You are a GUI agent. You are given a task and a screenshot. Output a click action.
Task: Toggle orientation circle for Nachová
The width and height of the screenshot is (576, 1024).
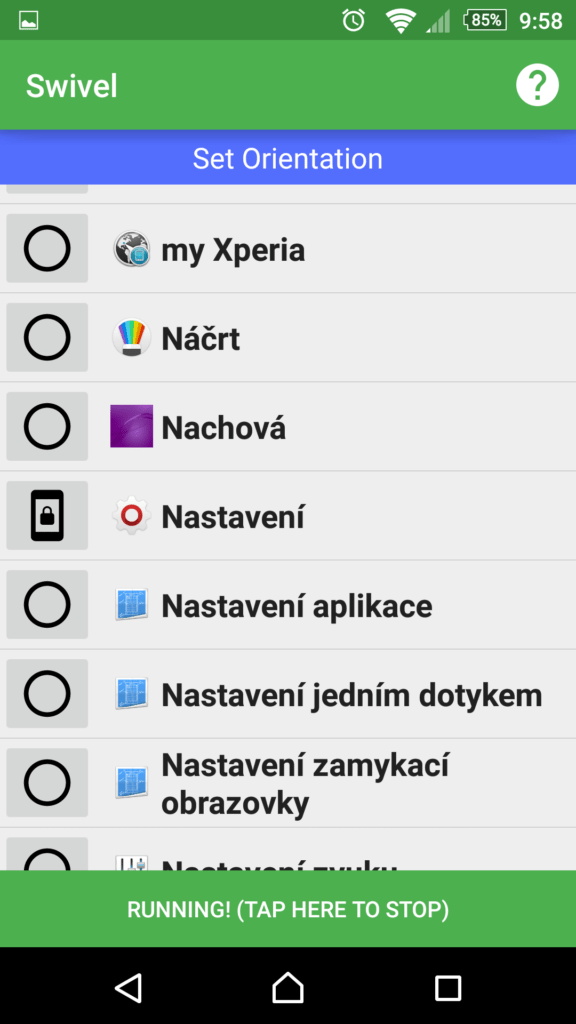47,426
